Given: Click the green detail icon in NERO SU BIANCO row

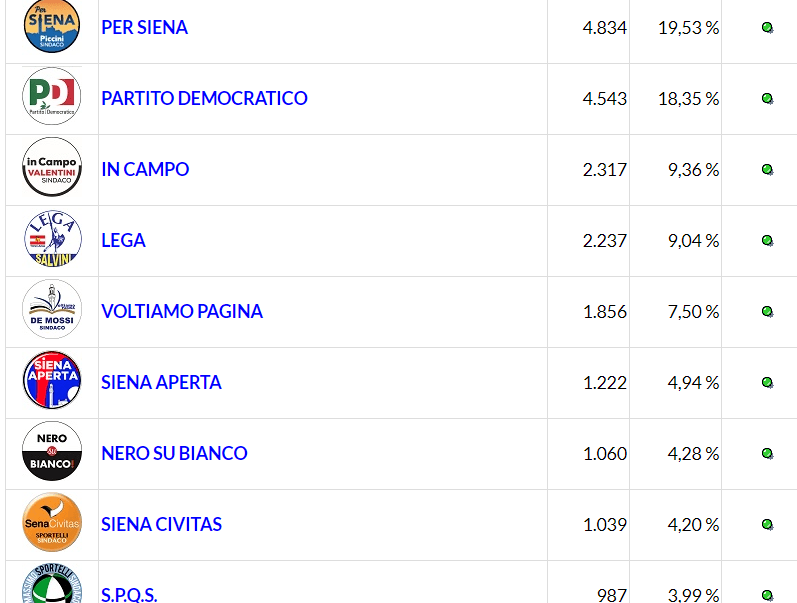Looking at the screenshot, I should pyautogui.click(x=767, y=454).
